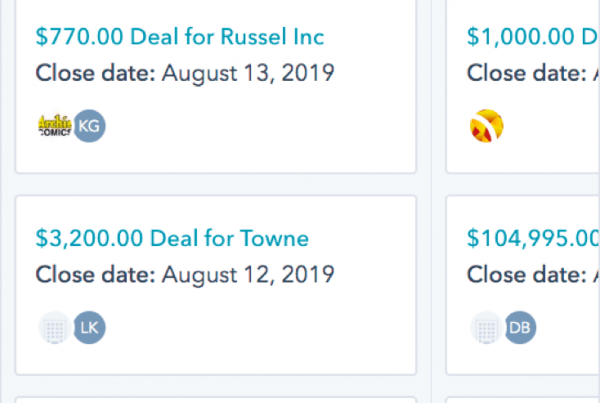Open the KG owner avatar
The width and height of the screenshot is (600, 403).
pos(89,125)
